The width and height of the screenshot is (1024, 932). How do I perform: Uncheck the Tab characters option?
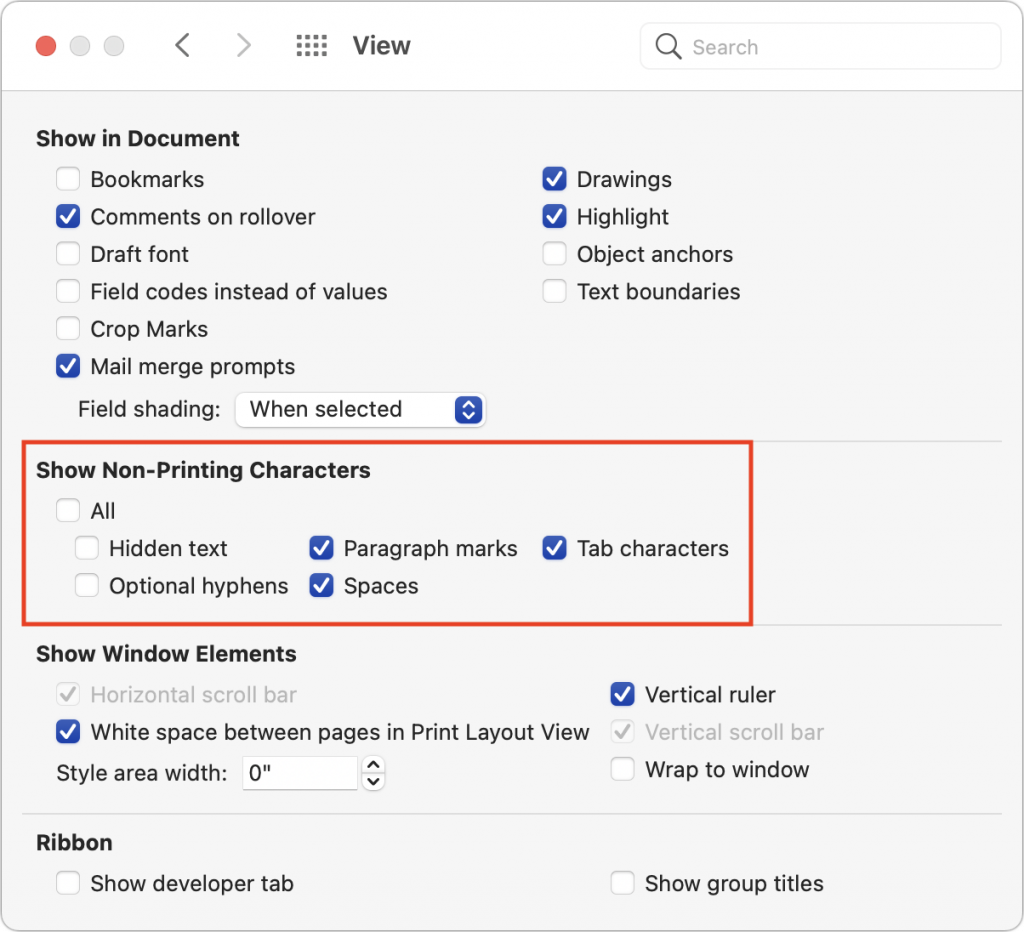tap(555, 548)
